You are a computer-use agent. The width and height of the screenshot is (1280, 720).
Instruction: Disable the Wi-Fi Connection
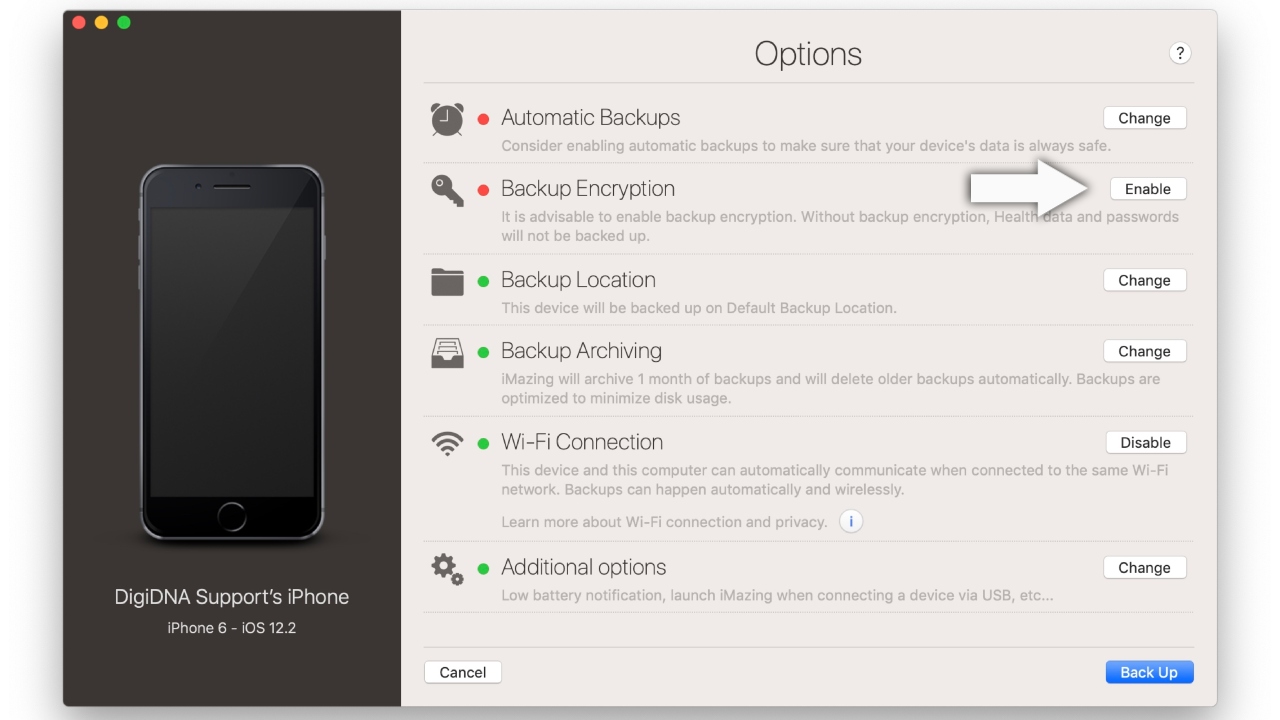click(1146, 443)
